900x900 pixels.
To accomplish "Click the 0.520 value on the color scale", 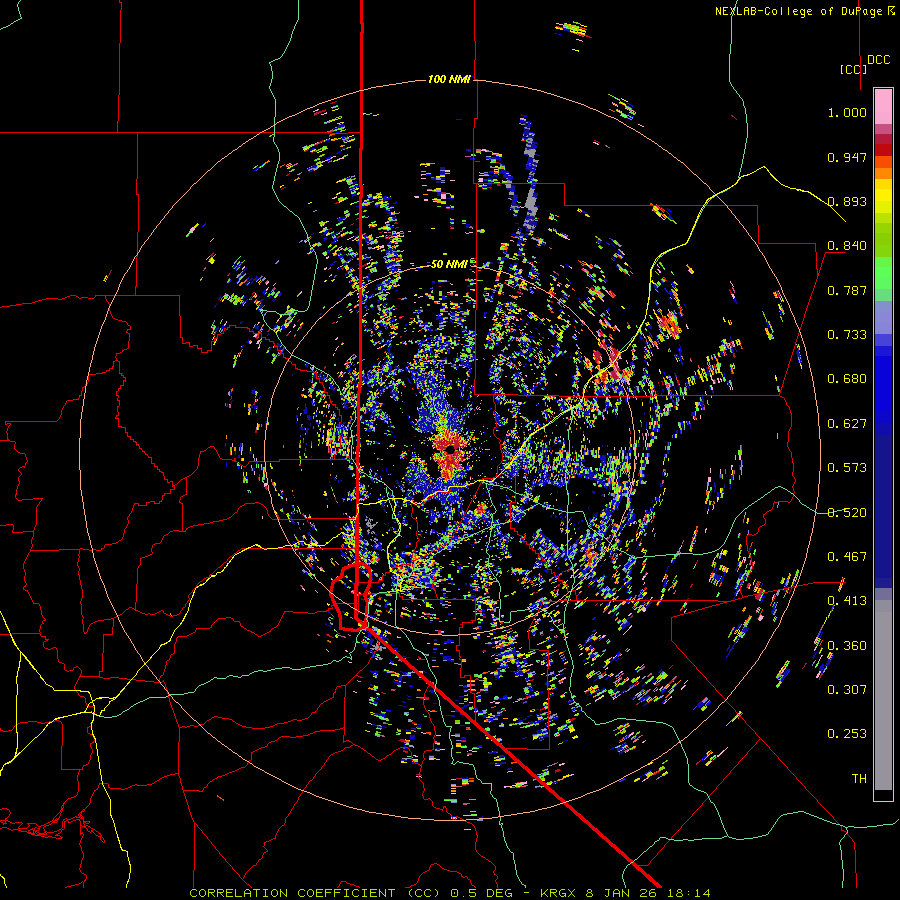I will [847, 513].
